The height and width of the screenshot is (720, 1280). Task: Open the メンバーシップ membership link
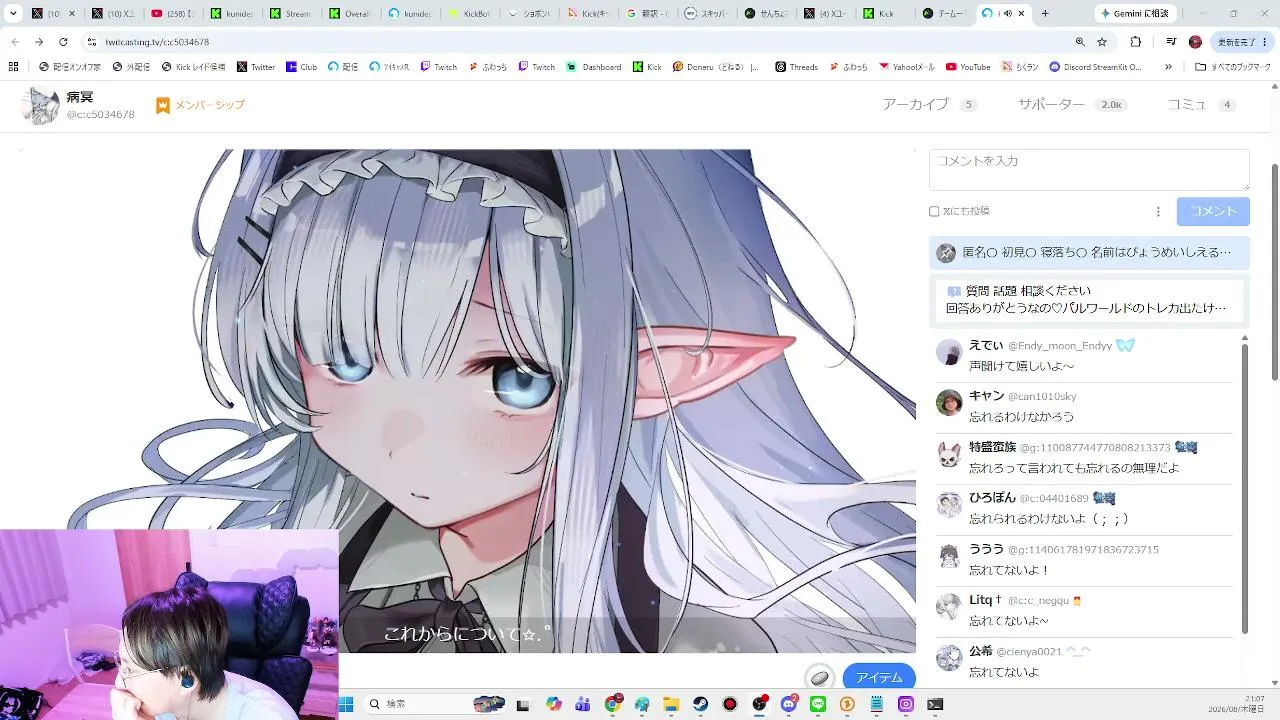point(200,105)
